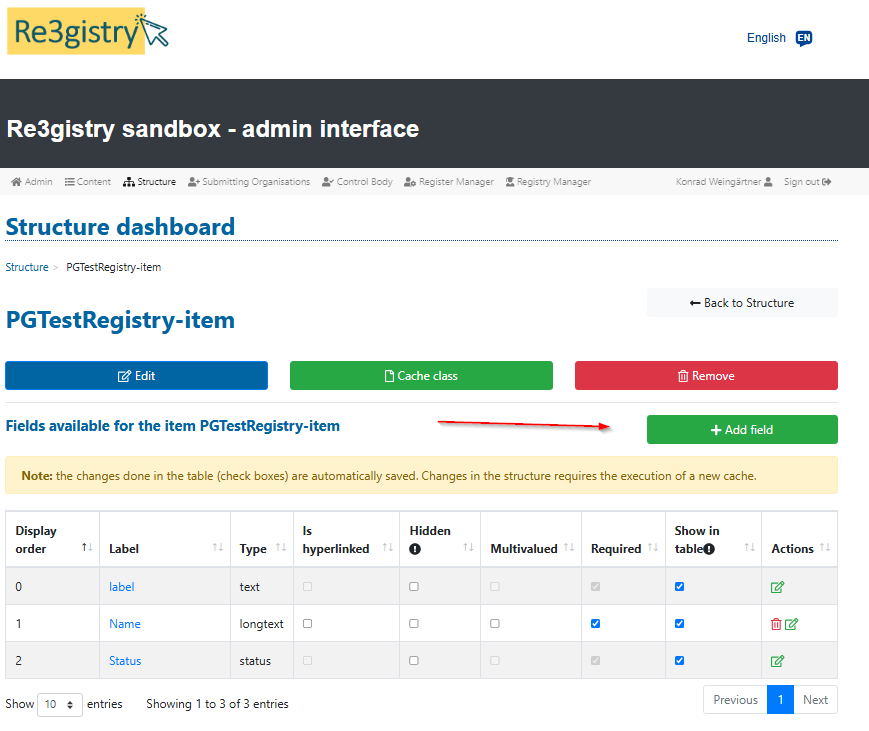Click the info icon next to Hidden header
Screen dimensions: 869x731
click(415, 548)
